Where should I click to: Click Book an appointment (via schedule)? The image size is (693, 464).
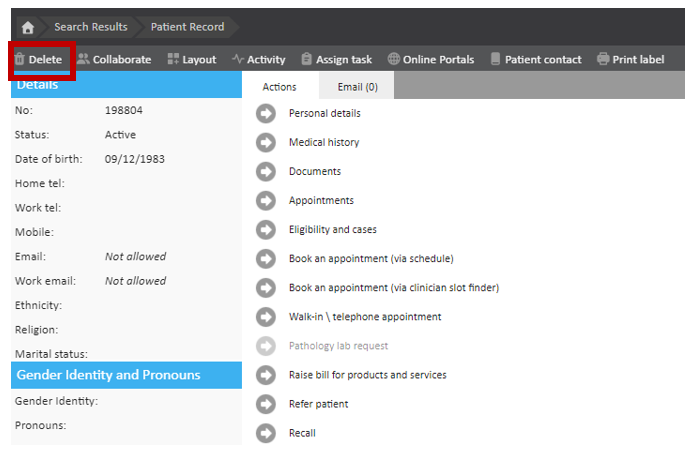[x=371, y=259]
